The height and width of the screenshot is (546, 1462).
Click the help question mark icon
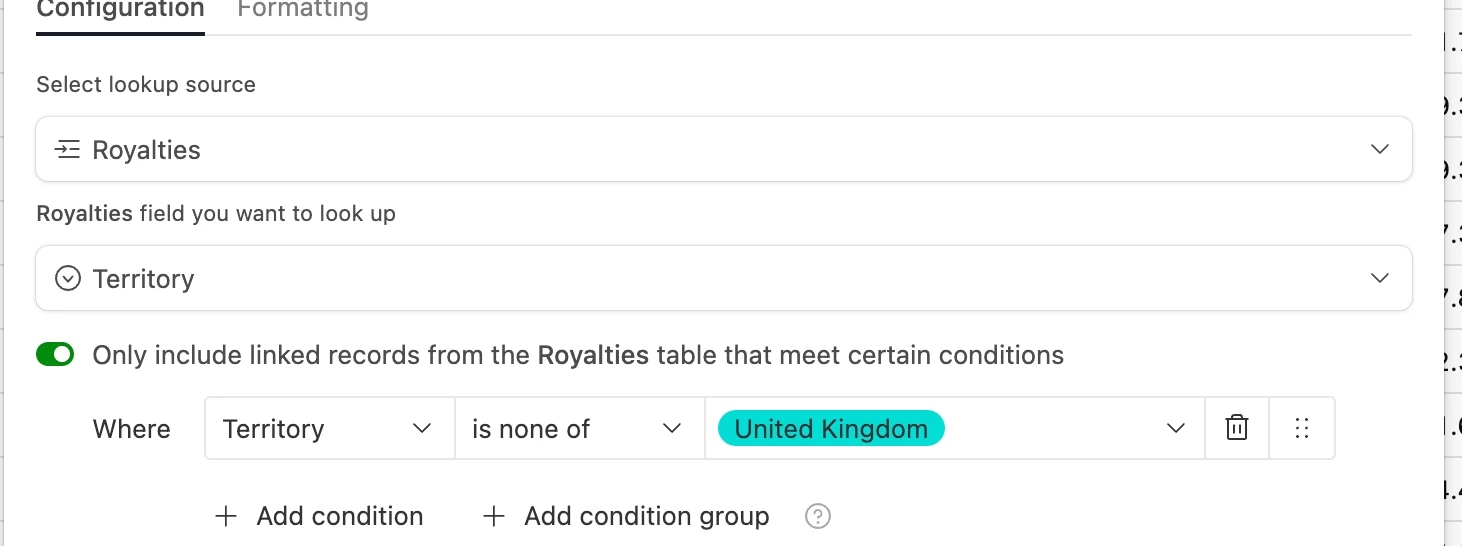pos(818,516)
